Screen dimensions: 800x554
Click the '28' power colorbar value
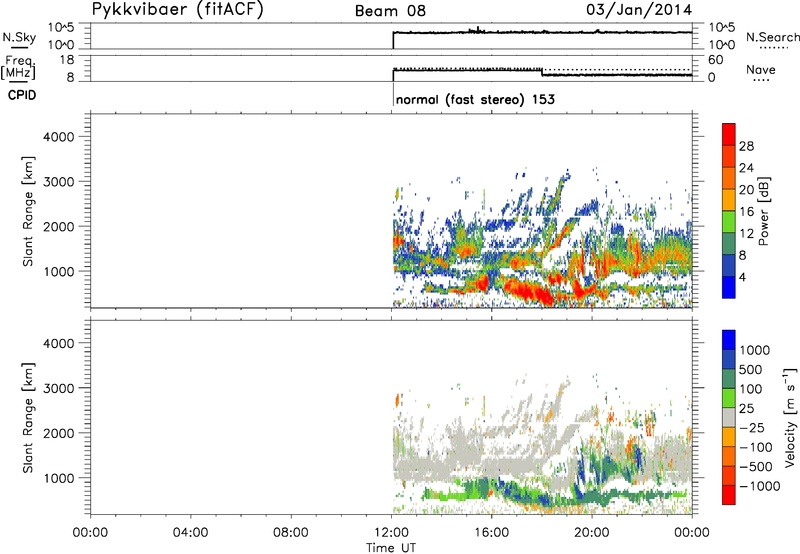pos(746,146)
